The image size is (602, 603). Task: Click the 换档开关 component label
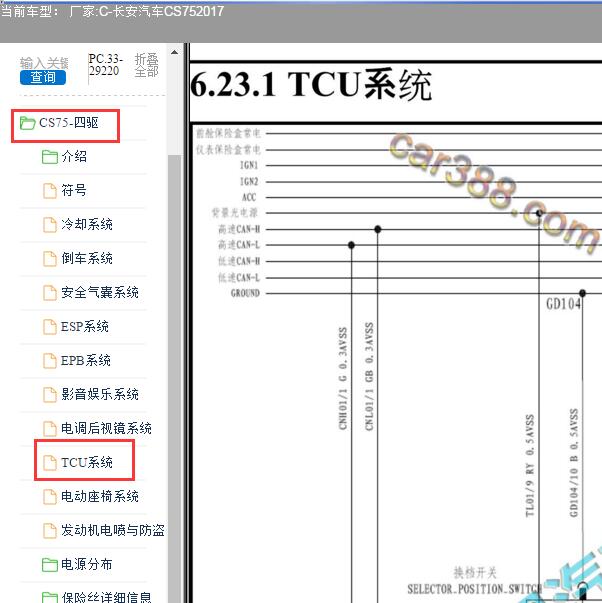[x=475, y=573]
